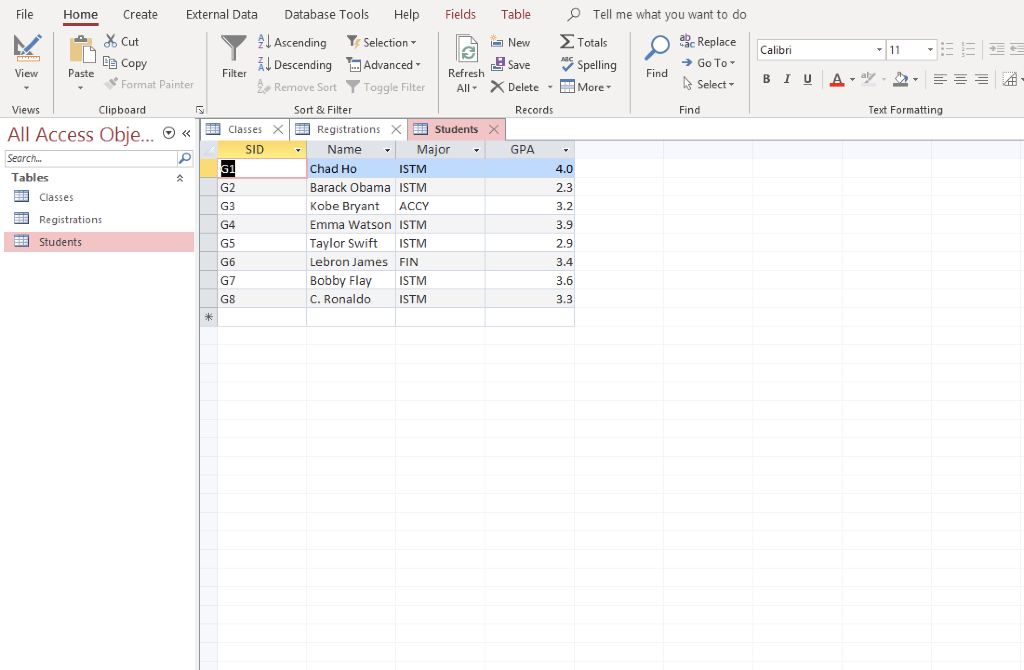Open the Create ribbon tab
This screenshot has width=1024, height=670.
tap(139, 14)
